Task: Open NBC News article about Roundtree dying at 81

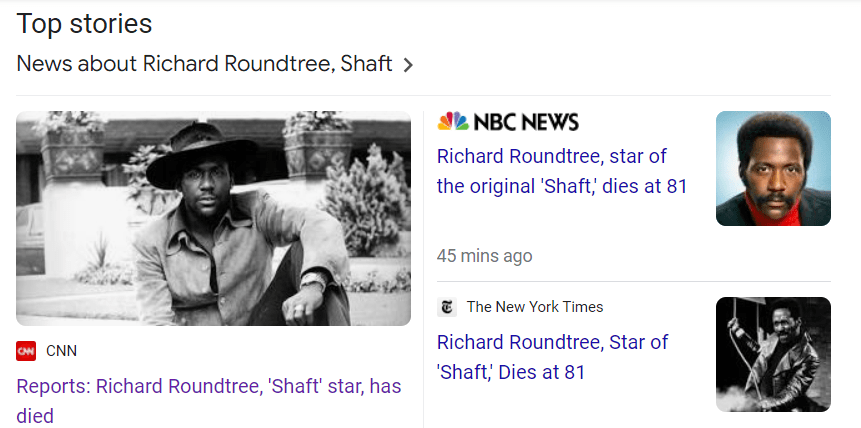Action: [561, 171]
